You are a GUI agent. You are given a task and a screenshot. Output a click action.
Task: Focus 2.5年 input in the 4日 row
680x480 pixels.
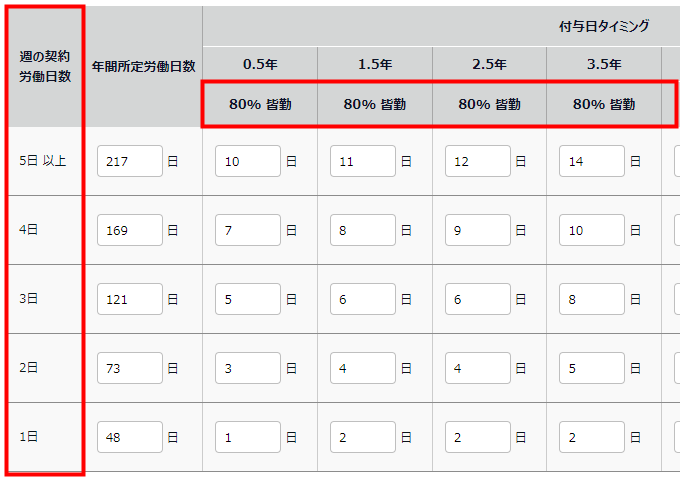(x=477, y=230)
